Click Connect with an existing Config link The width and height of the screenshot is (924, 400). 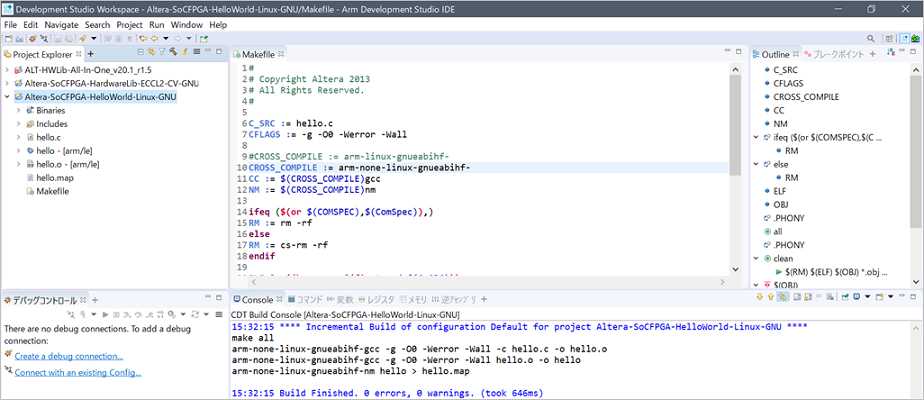point(78,372)
